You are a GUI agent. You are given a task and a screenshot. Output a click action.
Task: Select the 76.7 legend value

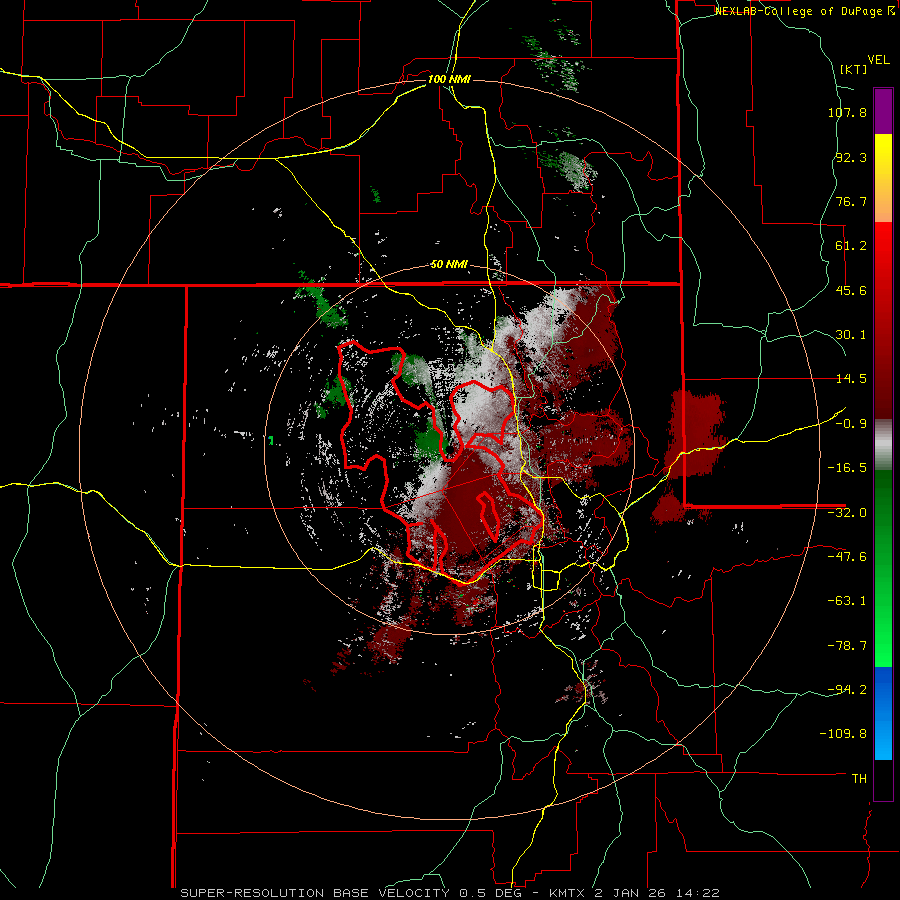point(851,201)
